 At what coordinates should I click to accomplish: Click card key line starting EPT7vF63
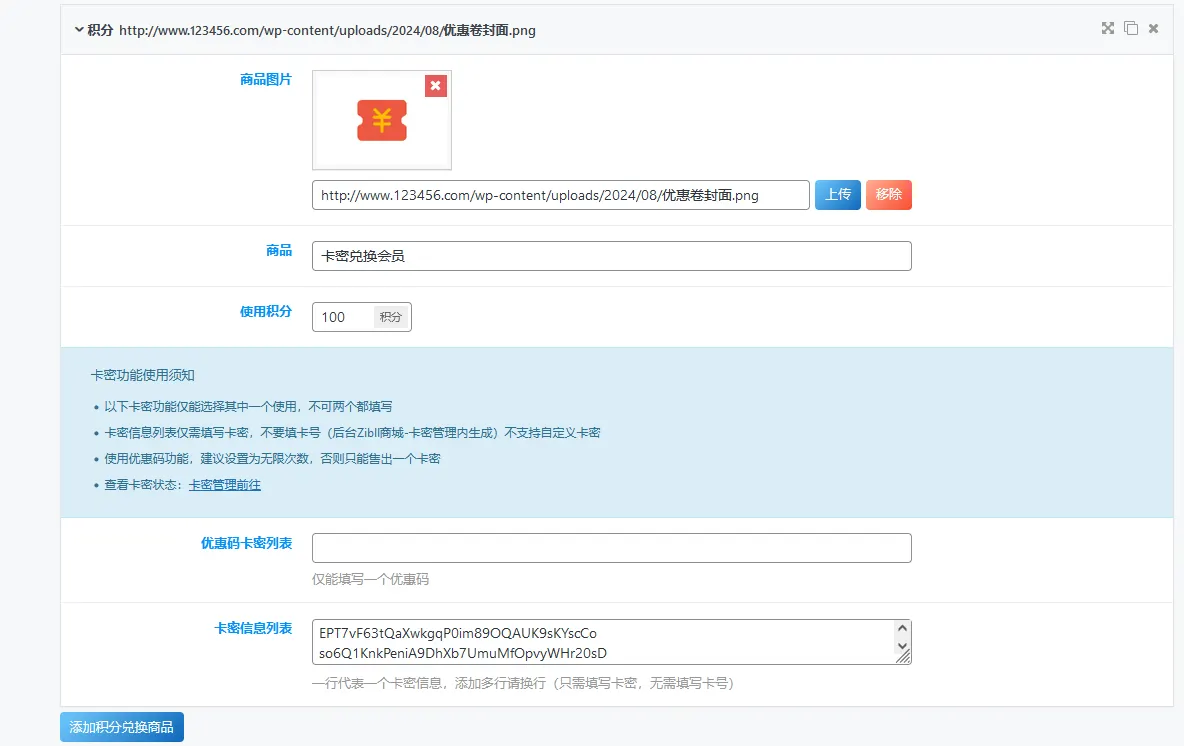(x=458, y=633)
